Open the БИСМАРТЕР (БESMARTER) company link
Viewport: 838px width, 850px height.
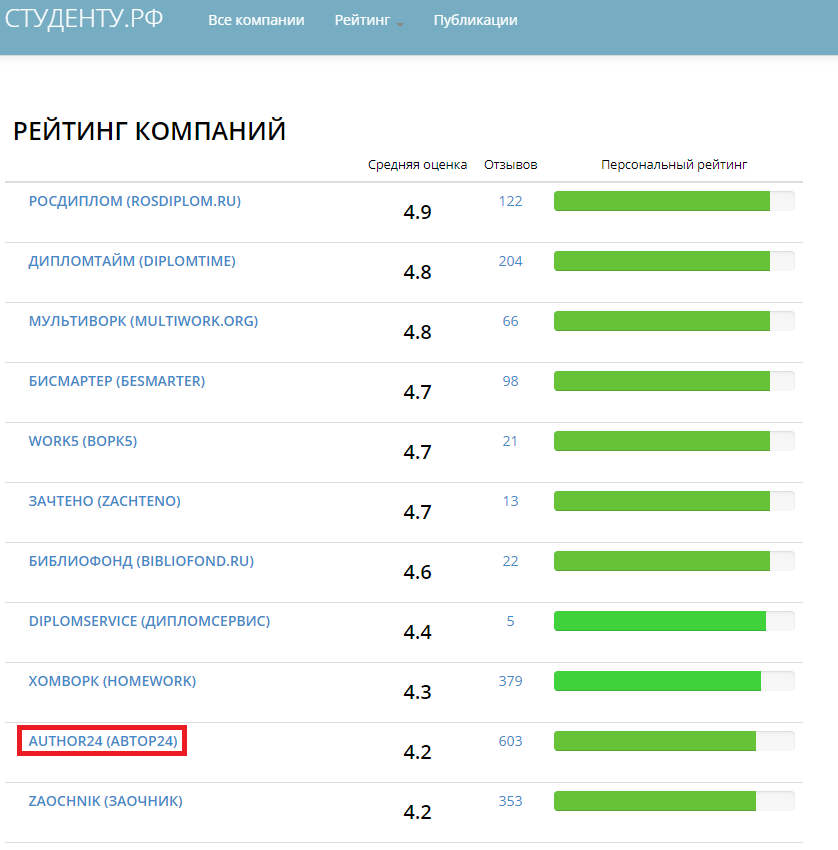[117, 381]
